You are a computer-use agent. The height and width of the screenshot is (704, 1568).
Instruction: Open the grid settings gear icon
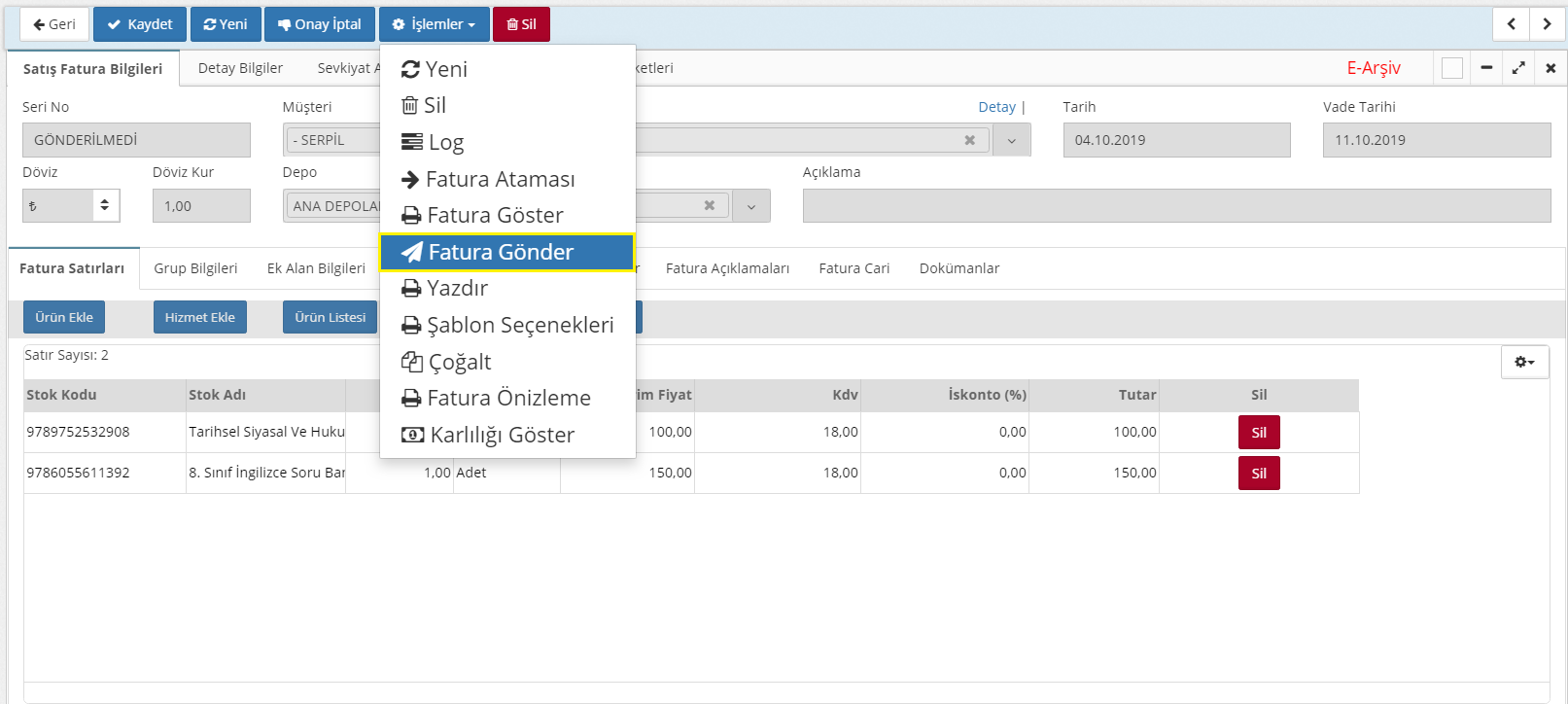pyautogui.click(x=1524, y=362)
